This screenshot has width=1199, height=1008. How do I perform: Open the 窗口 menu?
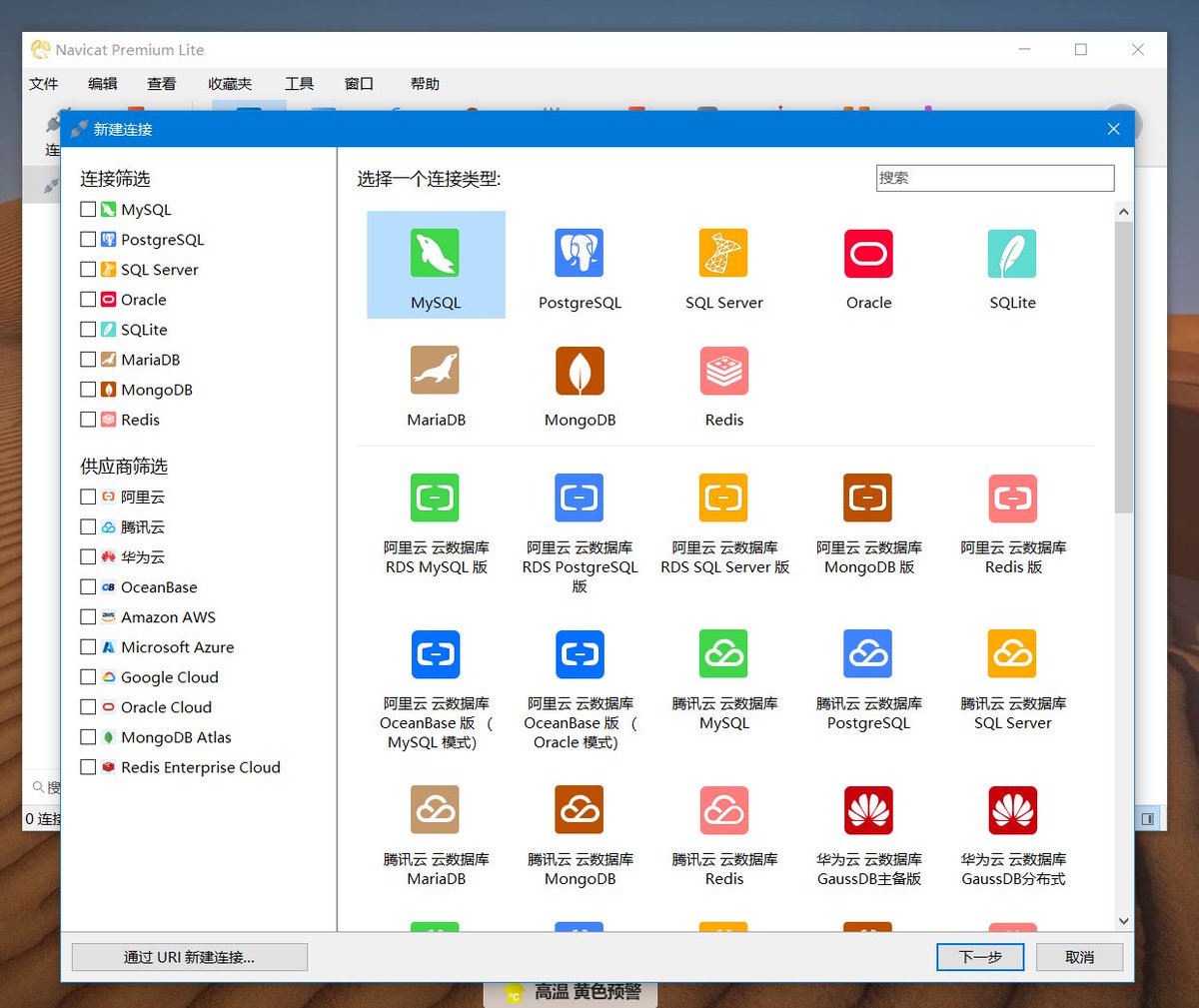[x=359, y=84]
